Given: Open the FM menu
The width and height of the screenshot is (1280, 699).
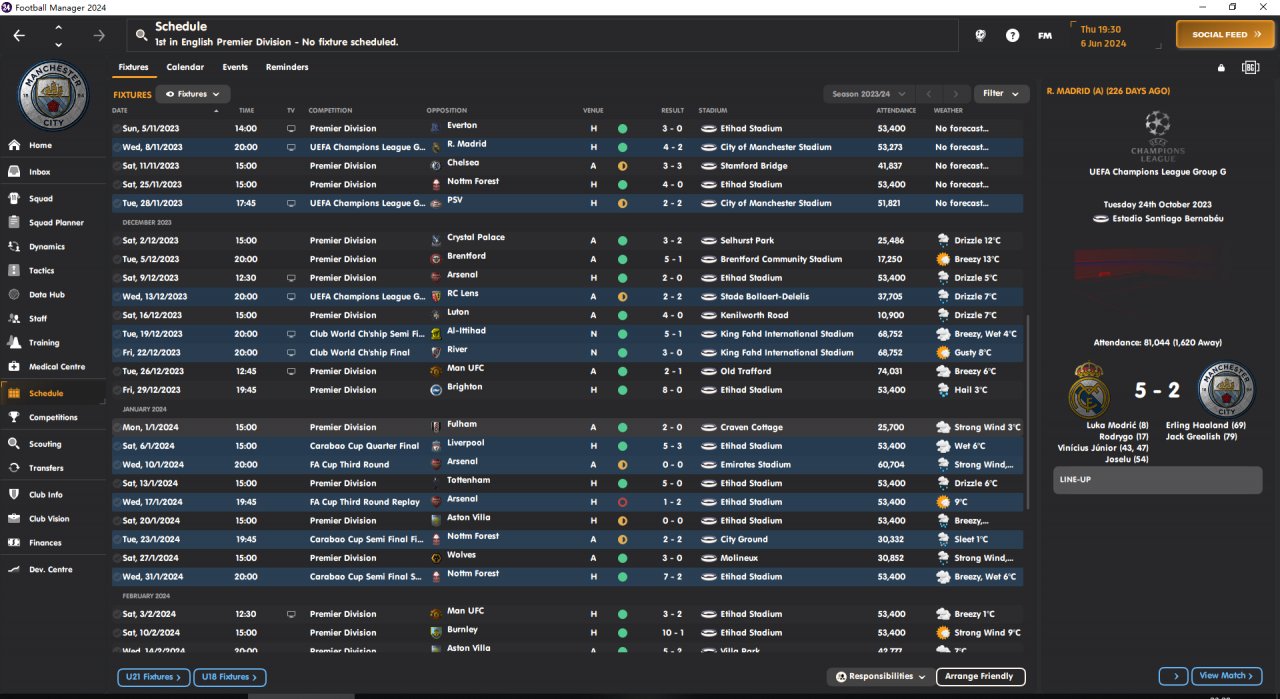Looking at the screenshot, I should pos(1045,35).
